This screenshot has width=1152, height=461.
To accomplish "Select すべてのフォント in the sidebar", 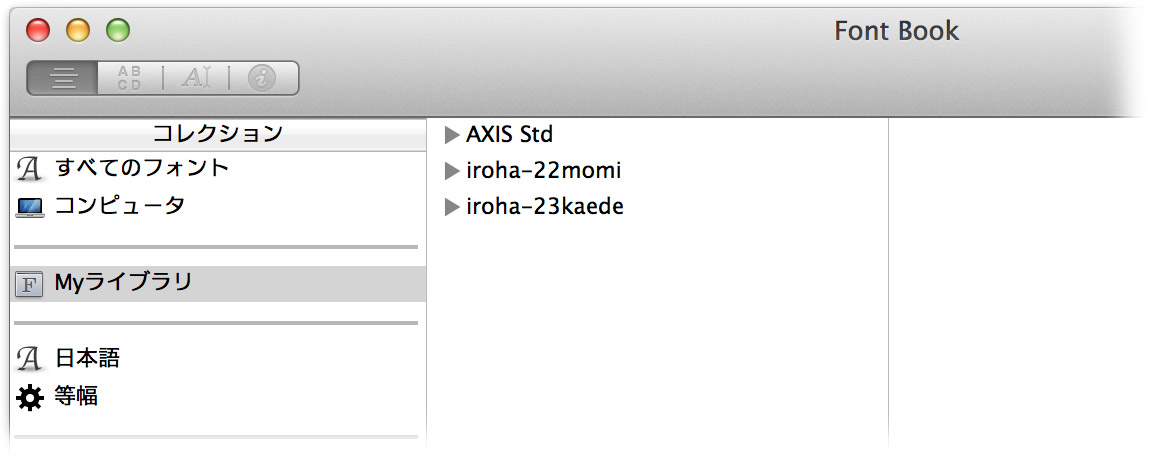I will point(218,168).
